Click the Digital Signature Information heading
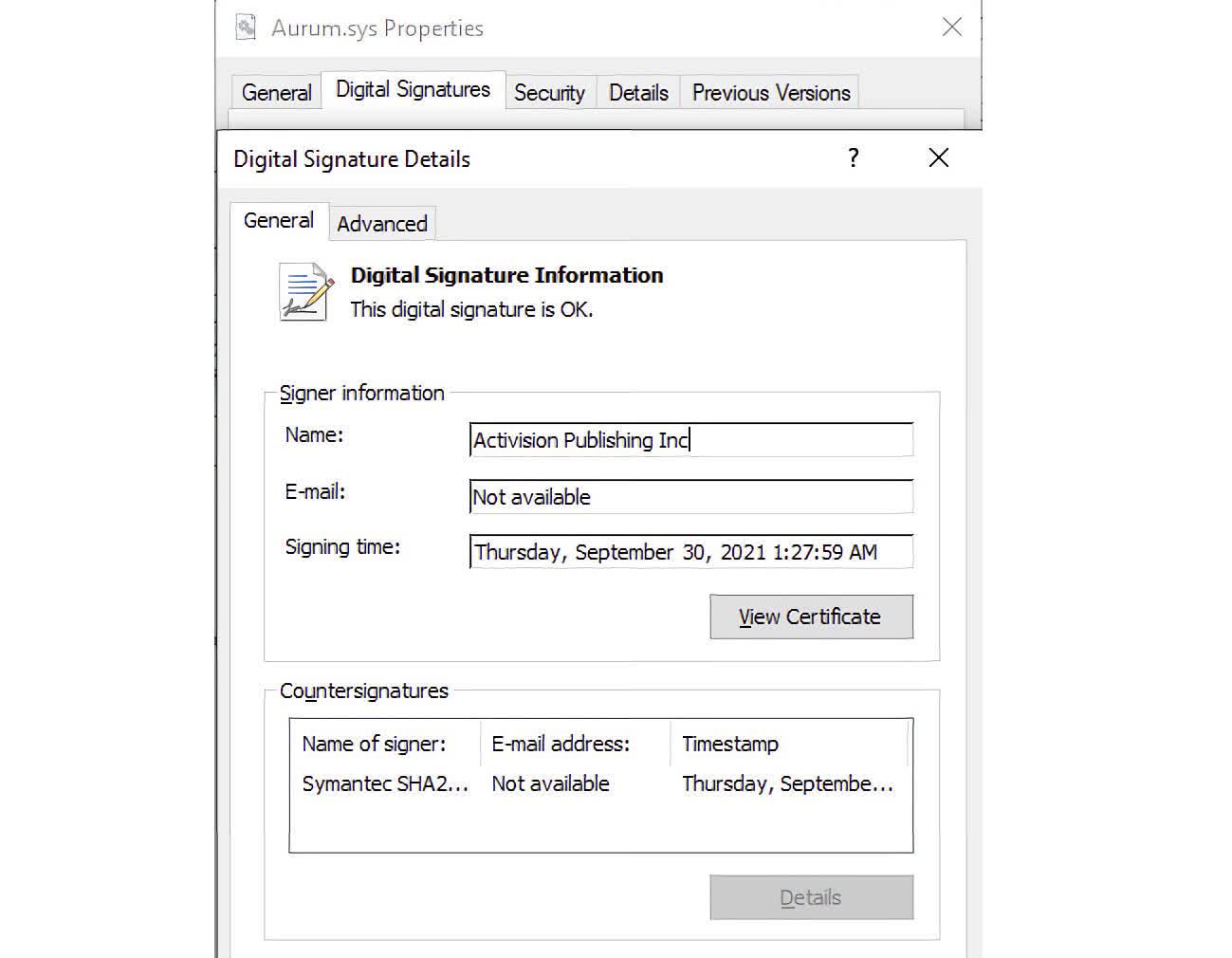Viewport: 1232px width, 958px height. point(506,275)
